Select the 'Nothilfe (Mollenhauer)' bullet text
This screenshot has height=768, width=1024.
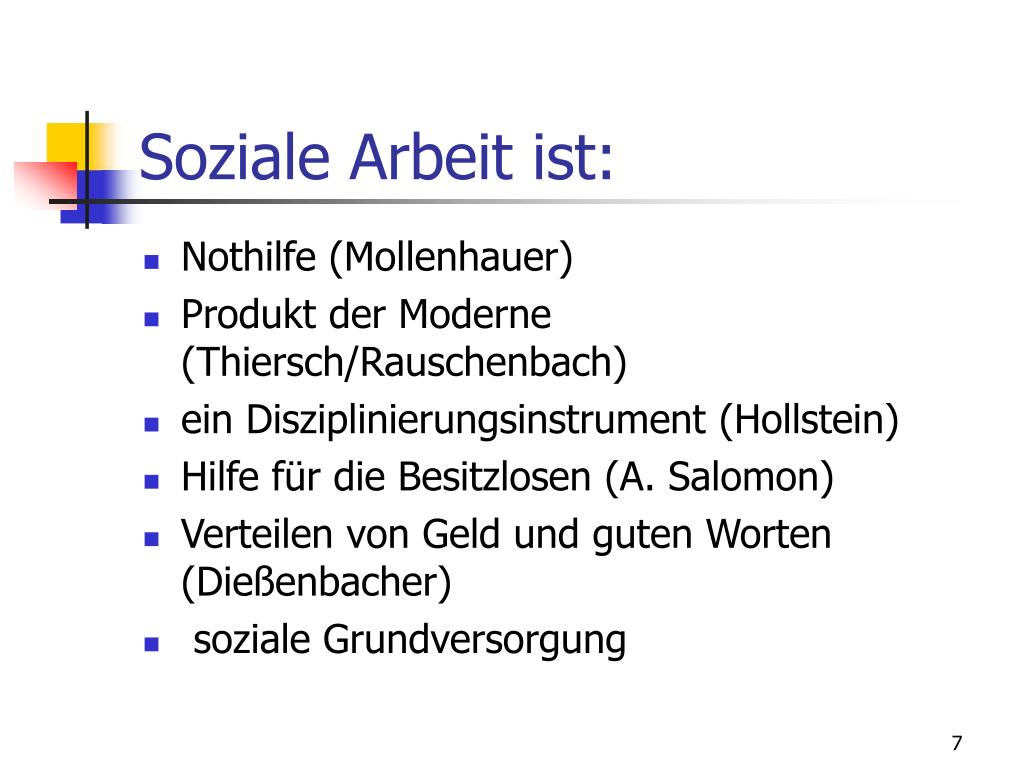tap(377, 257)
